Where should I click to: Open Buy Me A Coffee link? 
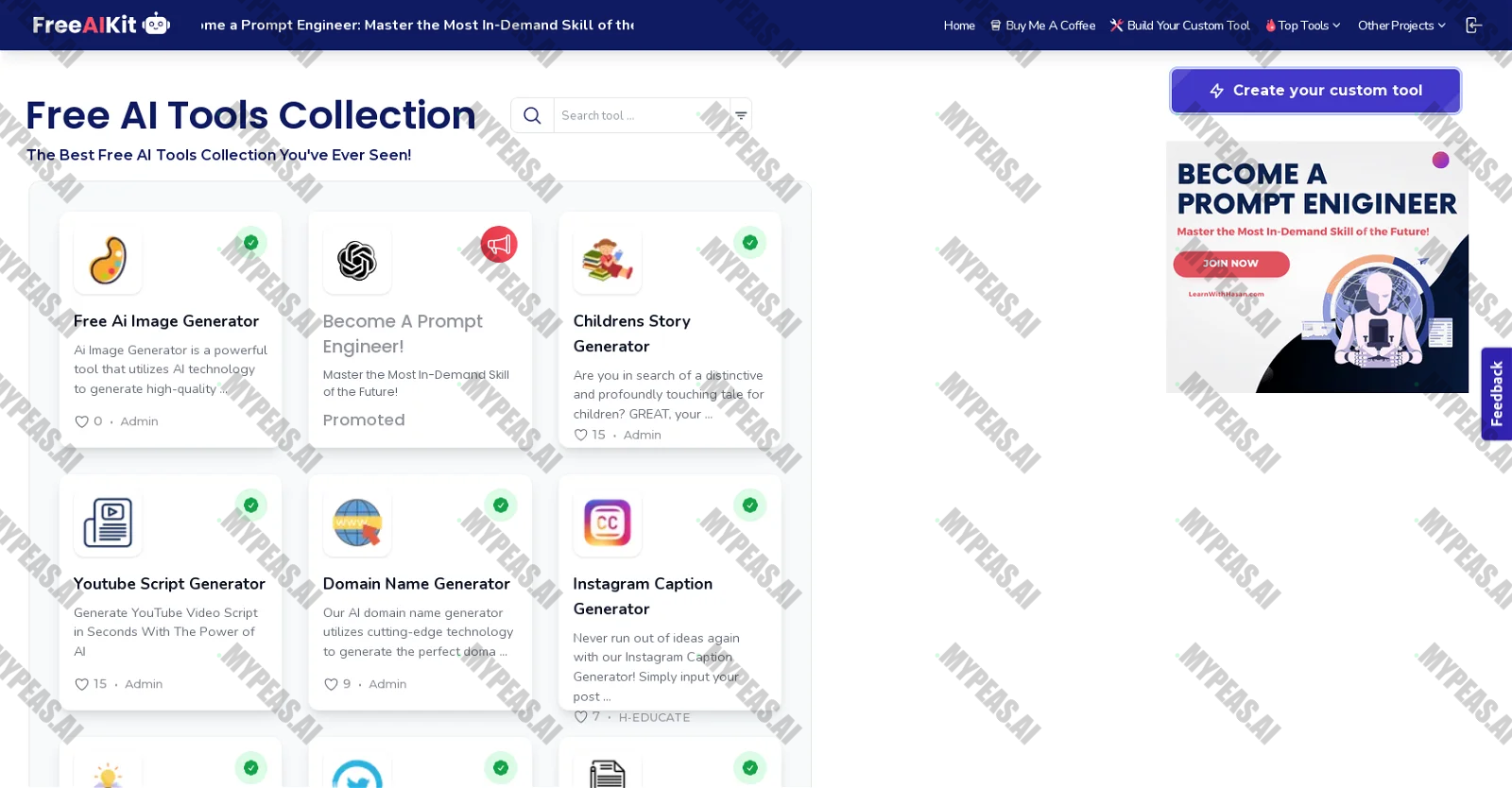(1042, 26)
